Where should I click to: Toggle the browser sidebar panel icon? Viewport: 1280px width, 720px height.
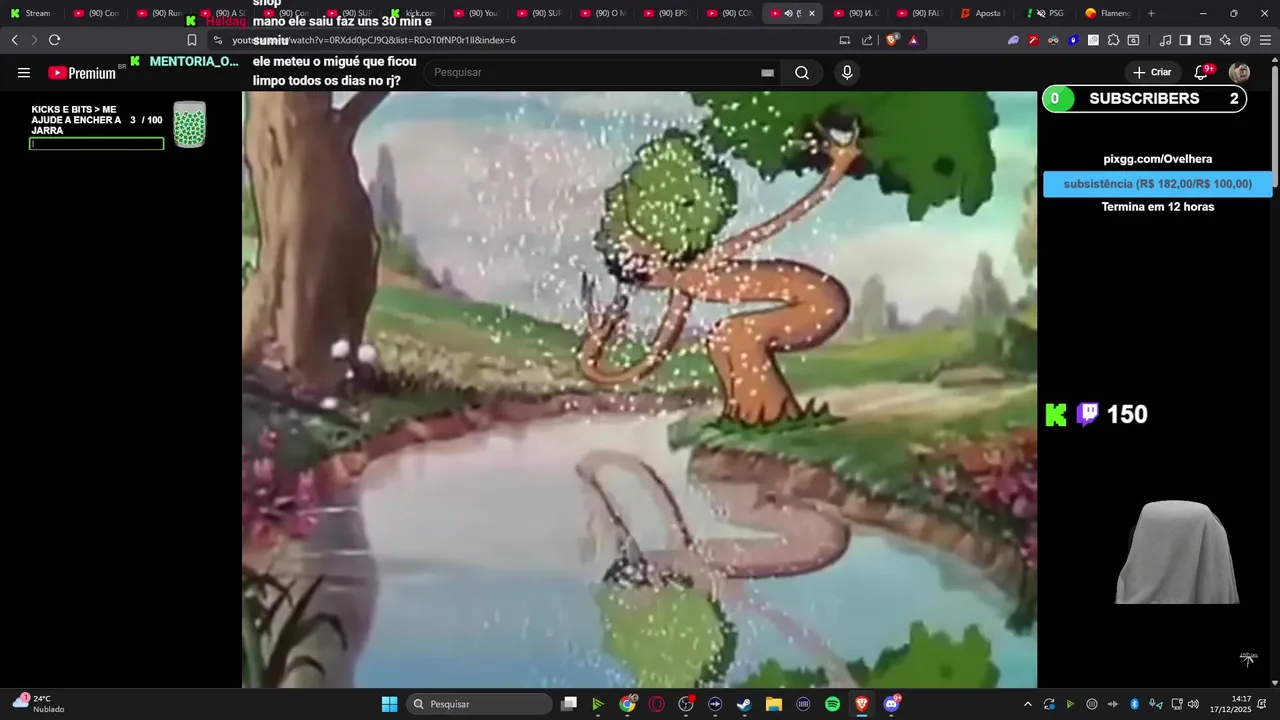click(1185, 40)
